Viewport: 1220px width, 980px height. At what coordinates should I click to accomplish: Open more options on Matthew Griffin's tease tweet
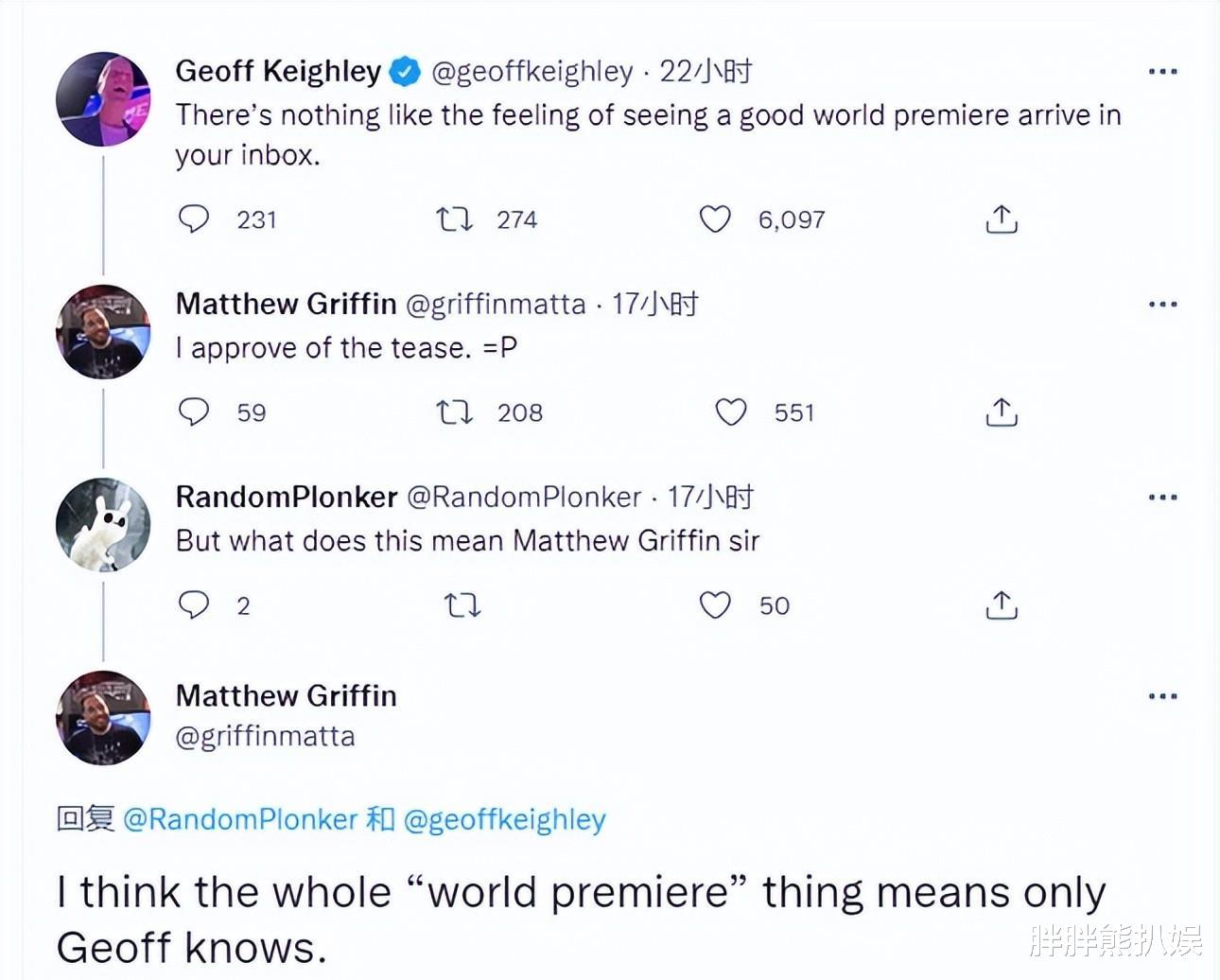[1162, 305]
